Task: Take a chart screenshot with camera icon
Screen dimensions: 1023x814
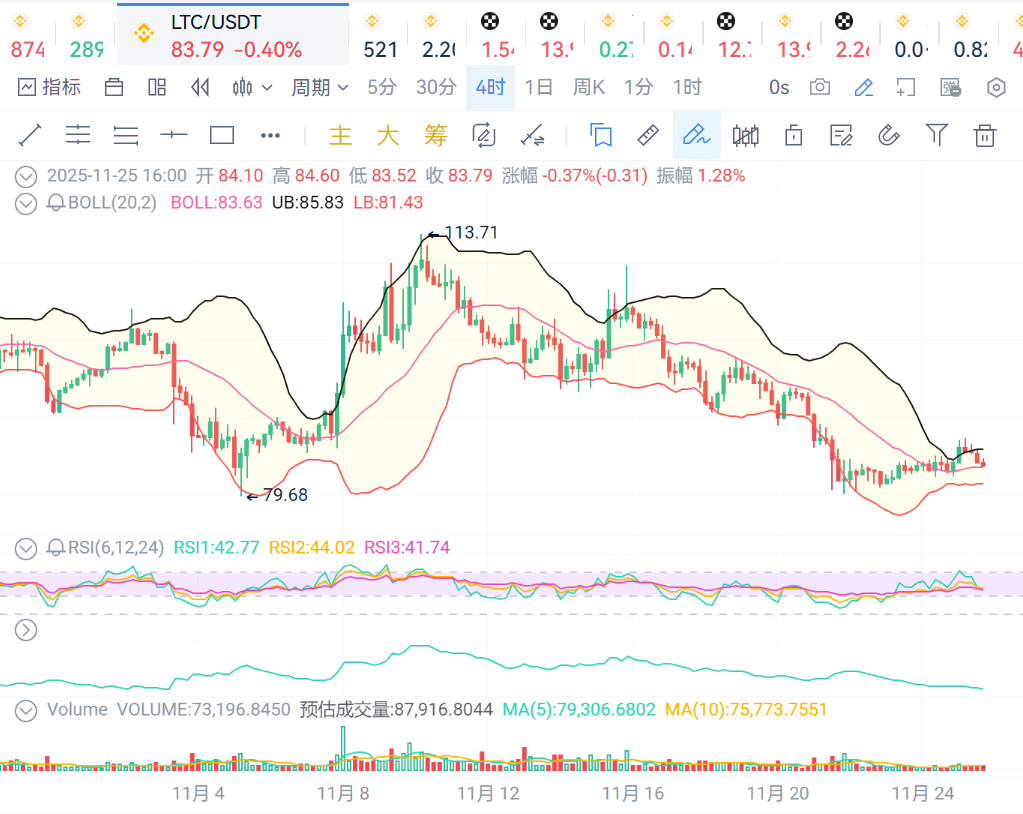Action: 820,88
